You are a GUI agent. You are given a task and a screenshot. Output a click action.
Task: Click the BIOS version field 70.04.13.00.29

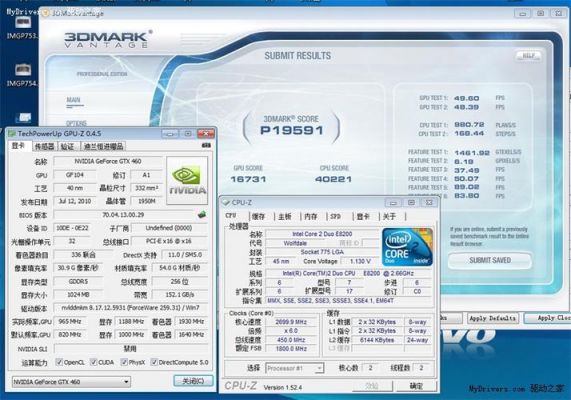[x=123, y=215]
